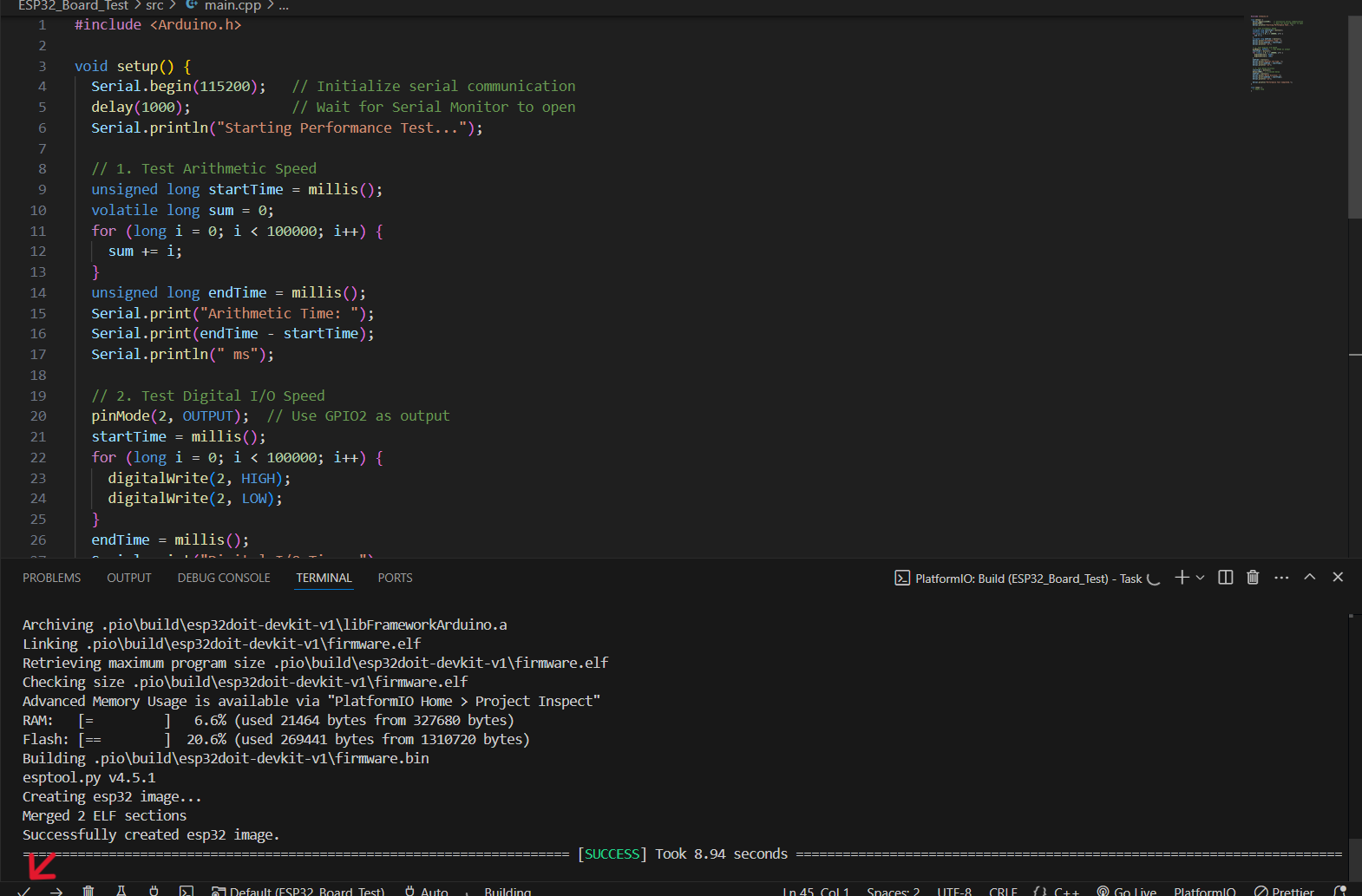Split the terminal with the split icon

click(x=1226, y=578)
